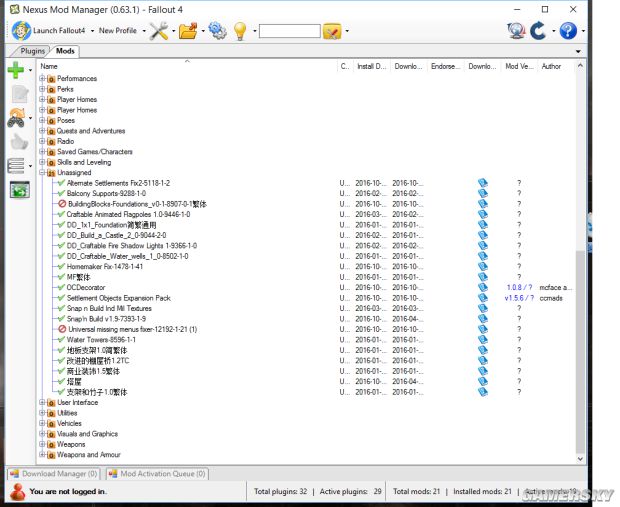Collapse the Unassigned category
The height and width of the screenshot is (507, 620).
[x=42, y=172]
